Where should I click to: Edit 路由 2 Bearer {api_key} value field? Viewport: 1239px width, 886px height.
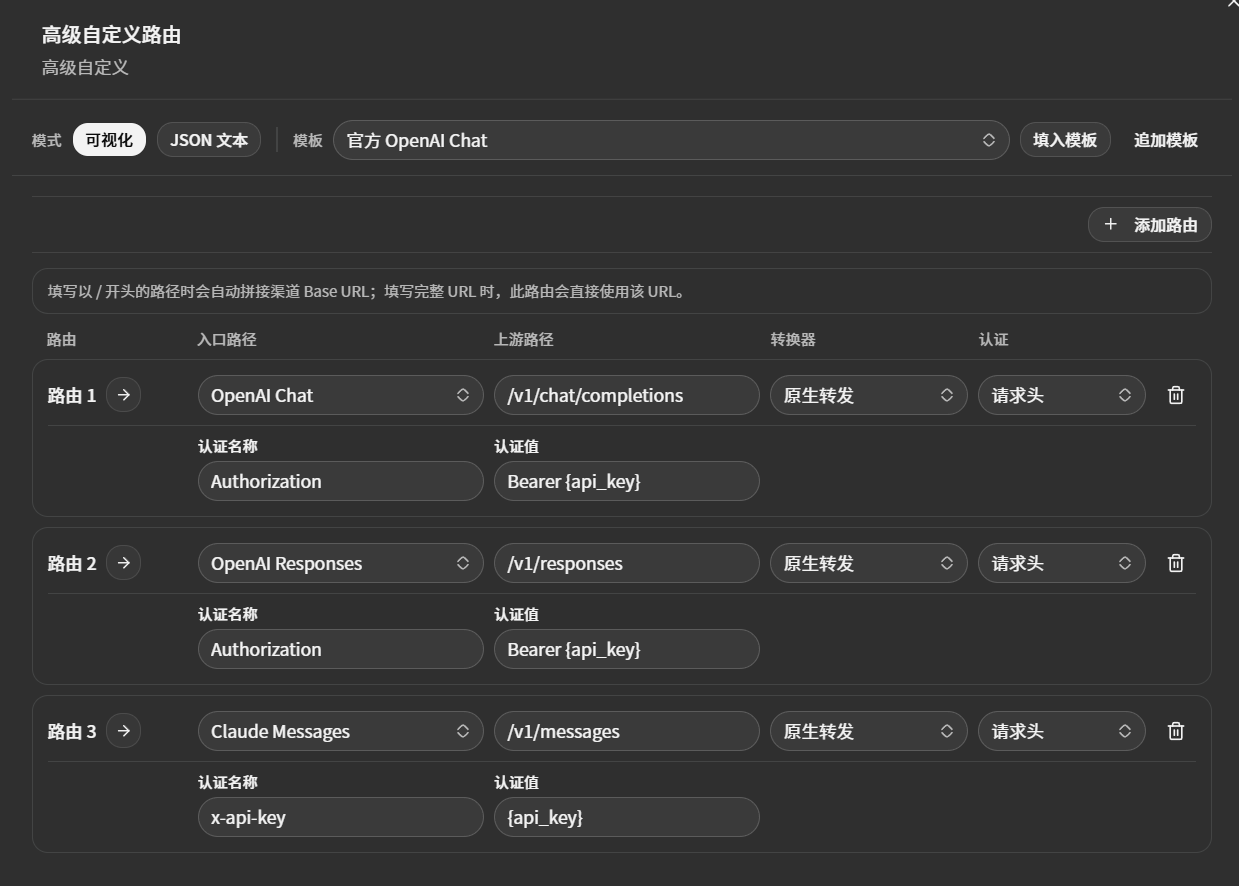click(x=627, y=649)
